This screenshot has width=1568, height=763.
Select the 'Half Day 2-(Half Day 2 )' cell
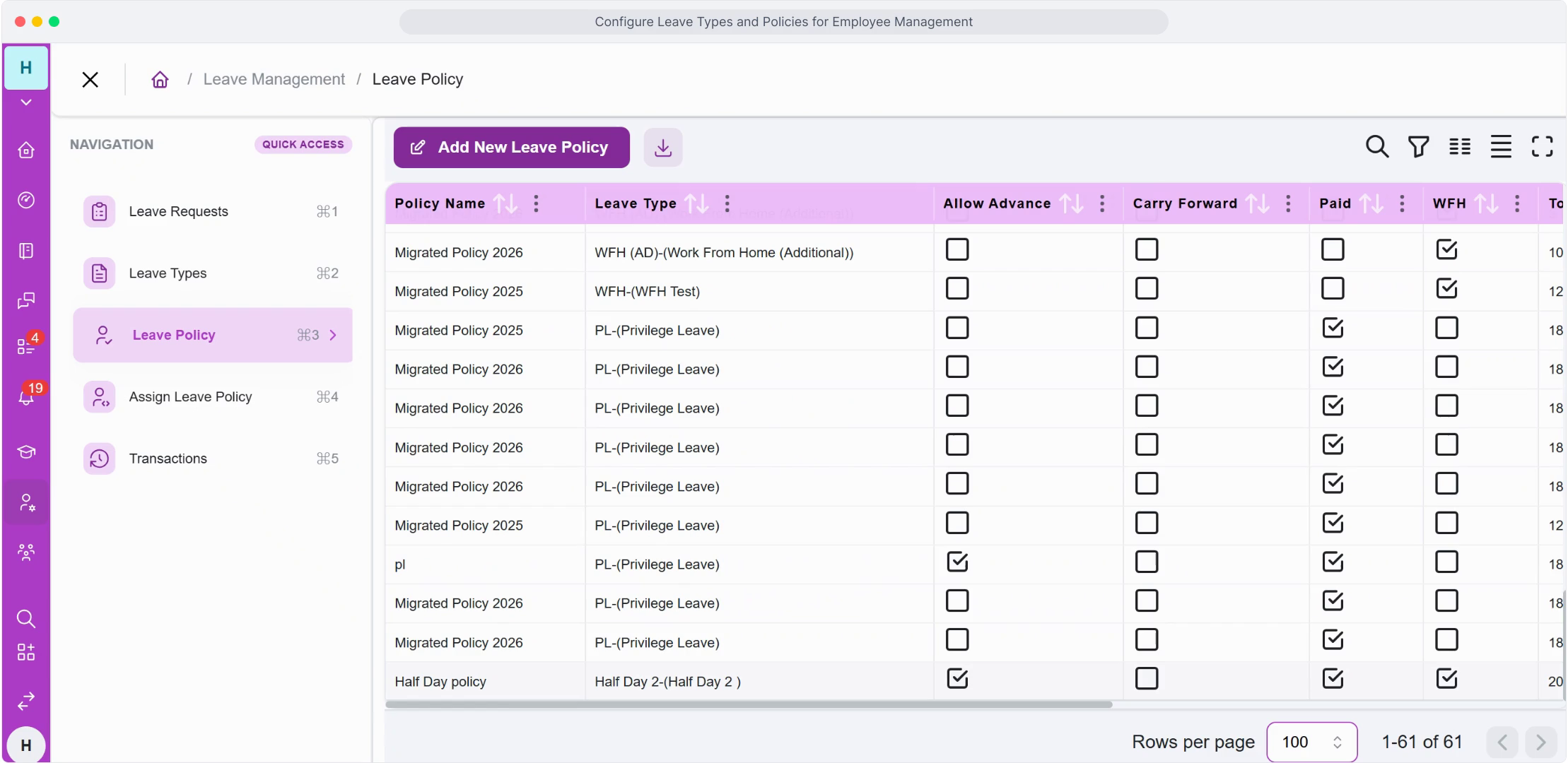tap(759, 682)
